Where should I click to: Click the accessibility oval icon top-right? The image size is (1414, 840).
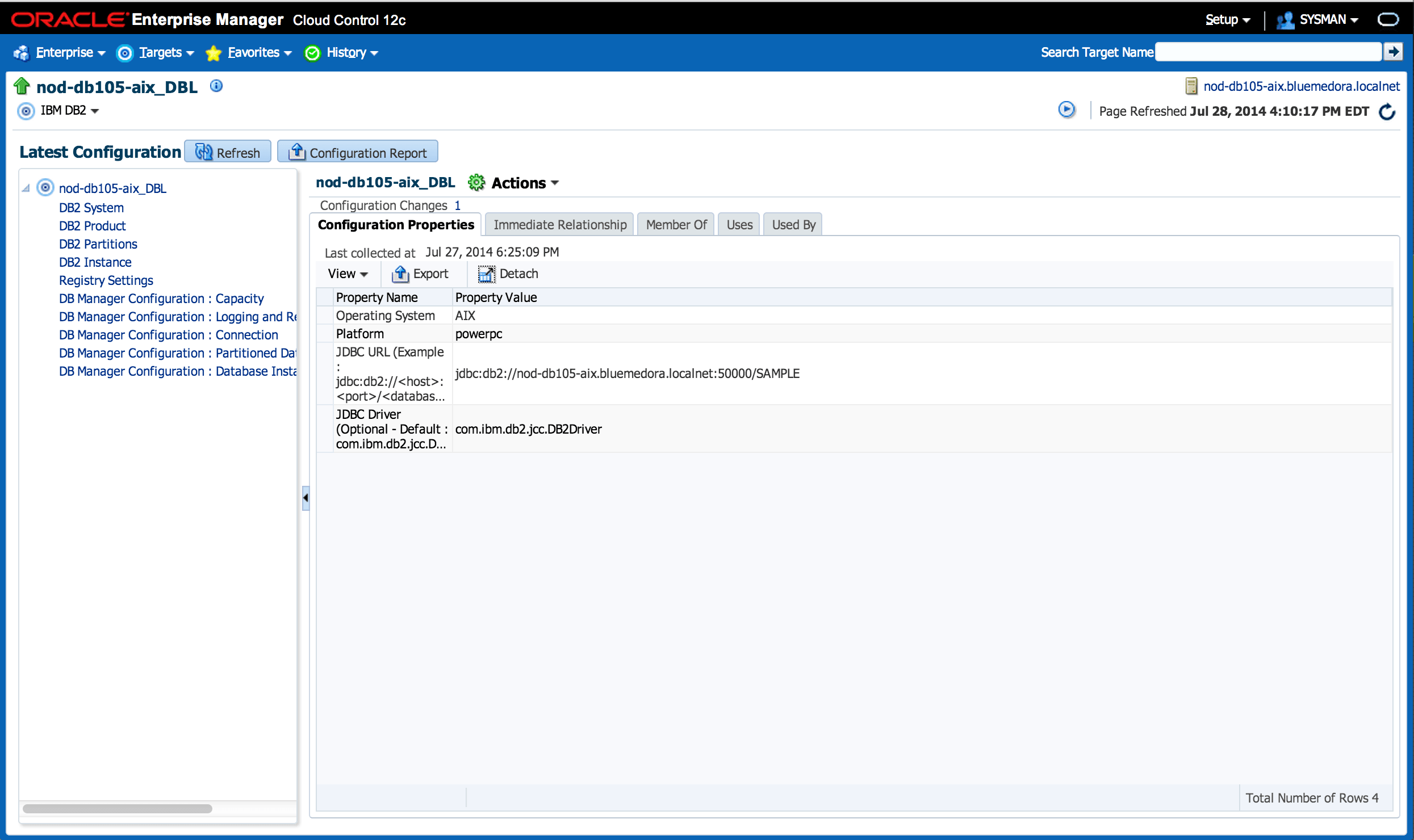tap(1388, 20)
